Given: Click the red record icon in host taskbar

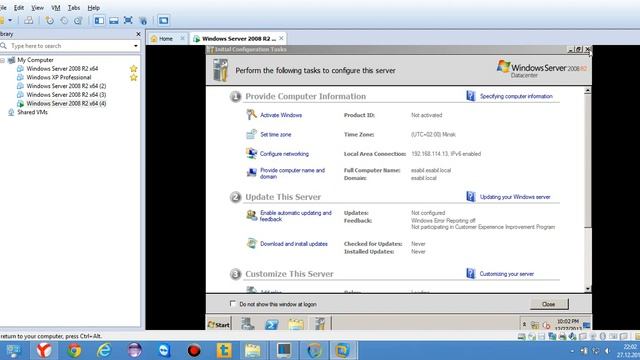Looking at the screenshot, I should pos(194,350).
